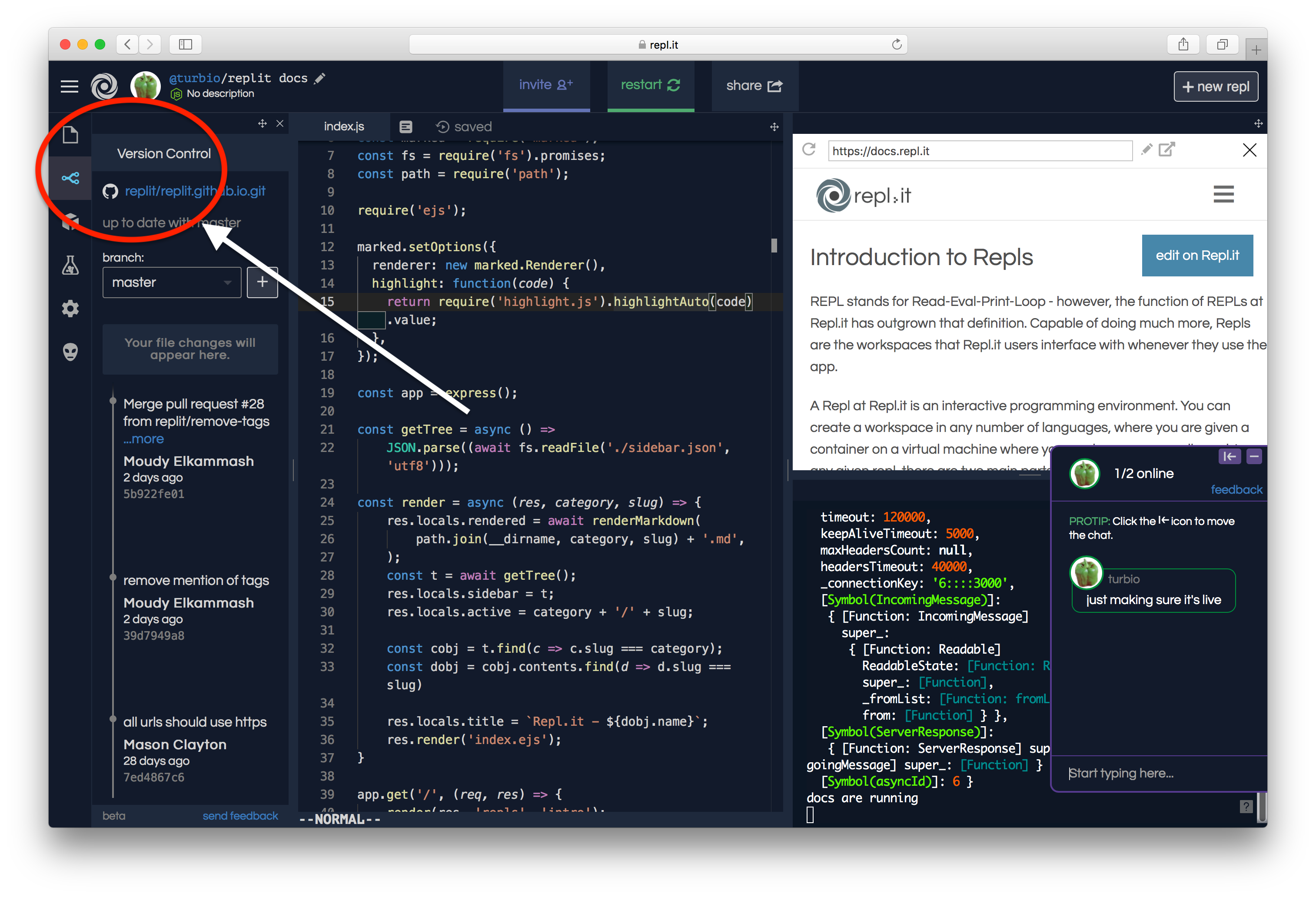This screenshot has width=1316, height=897.
Task: Click the '@turbio/replit docs' title
Action: tap(239, 78)
